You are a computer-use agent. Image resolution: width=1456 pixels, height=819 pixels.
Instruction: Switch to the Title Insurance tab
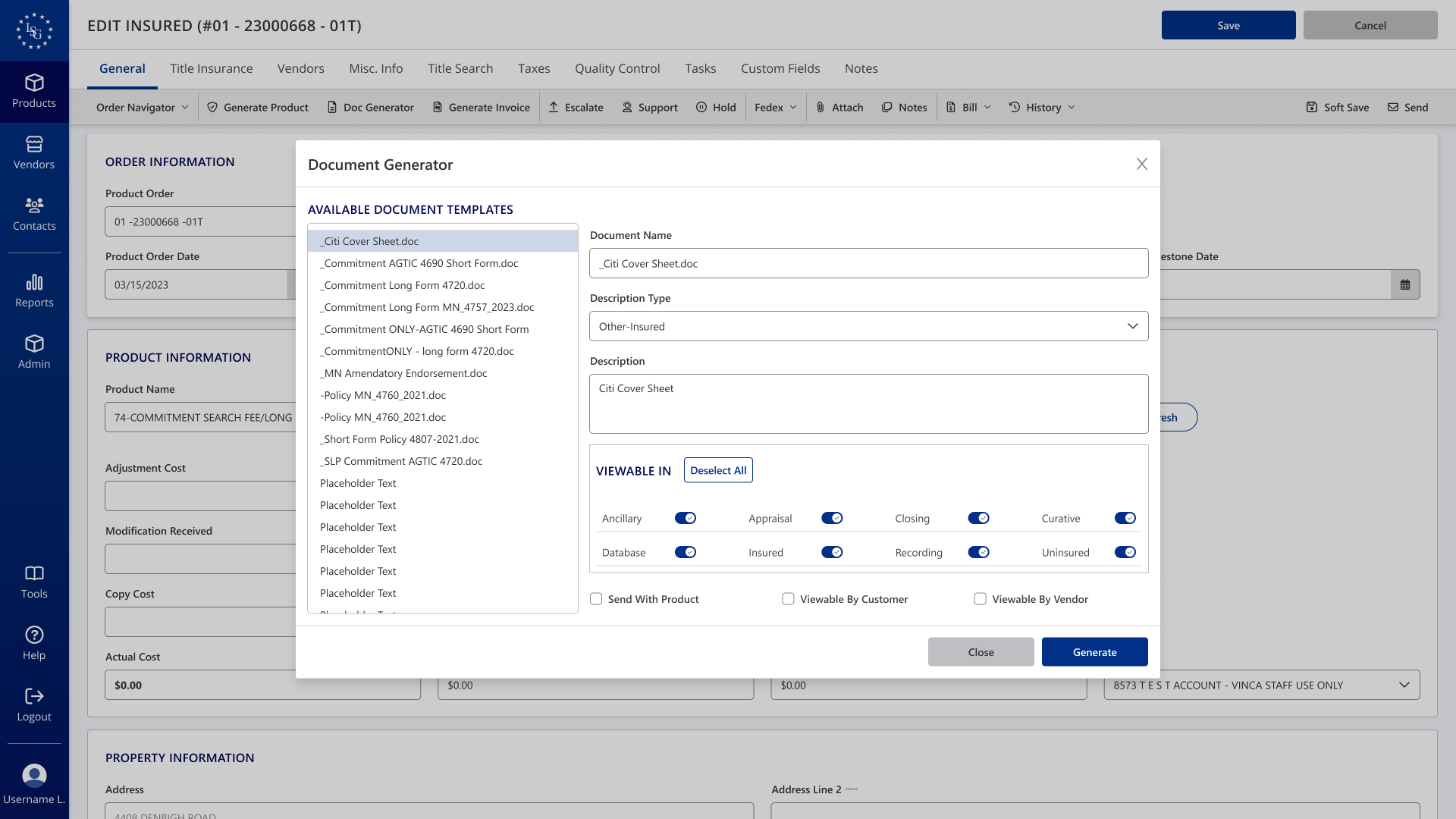[211, 68]
